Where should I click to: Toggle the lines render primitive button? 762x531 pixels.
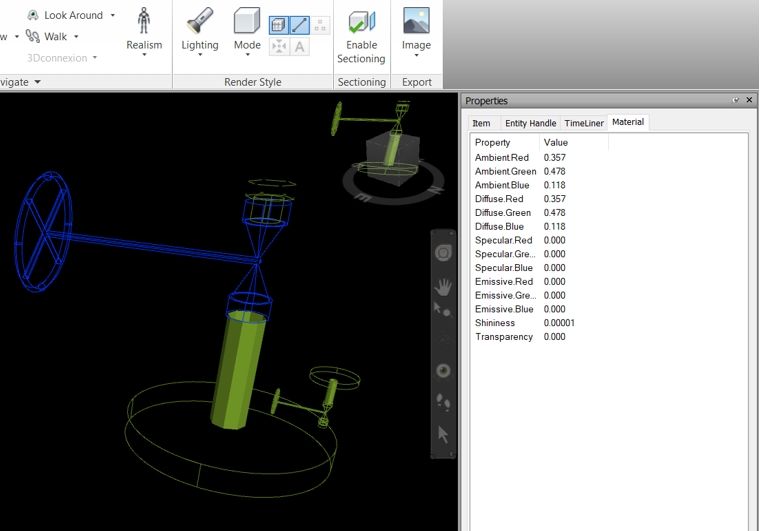(300, 26)
